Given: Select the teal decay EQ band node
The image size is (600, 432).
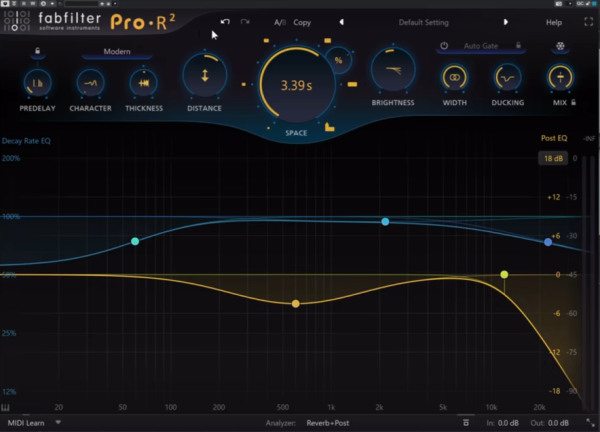Looking at the screenshot, I should point(135,241).
